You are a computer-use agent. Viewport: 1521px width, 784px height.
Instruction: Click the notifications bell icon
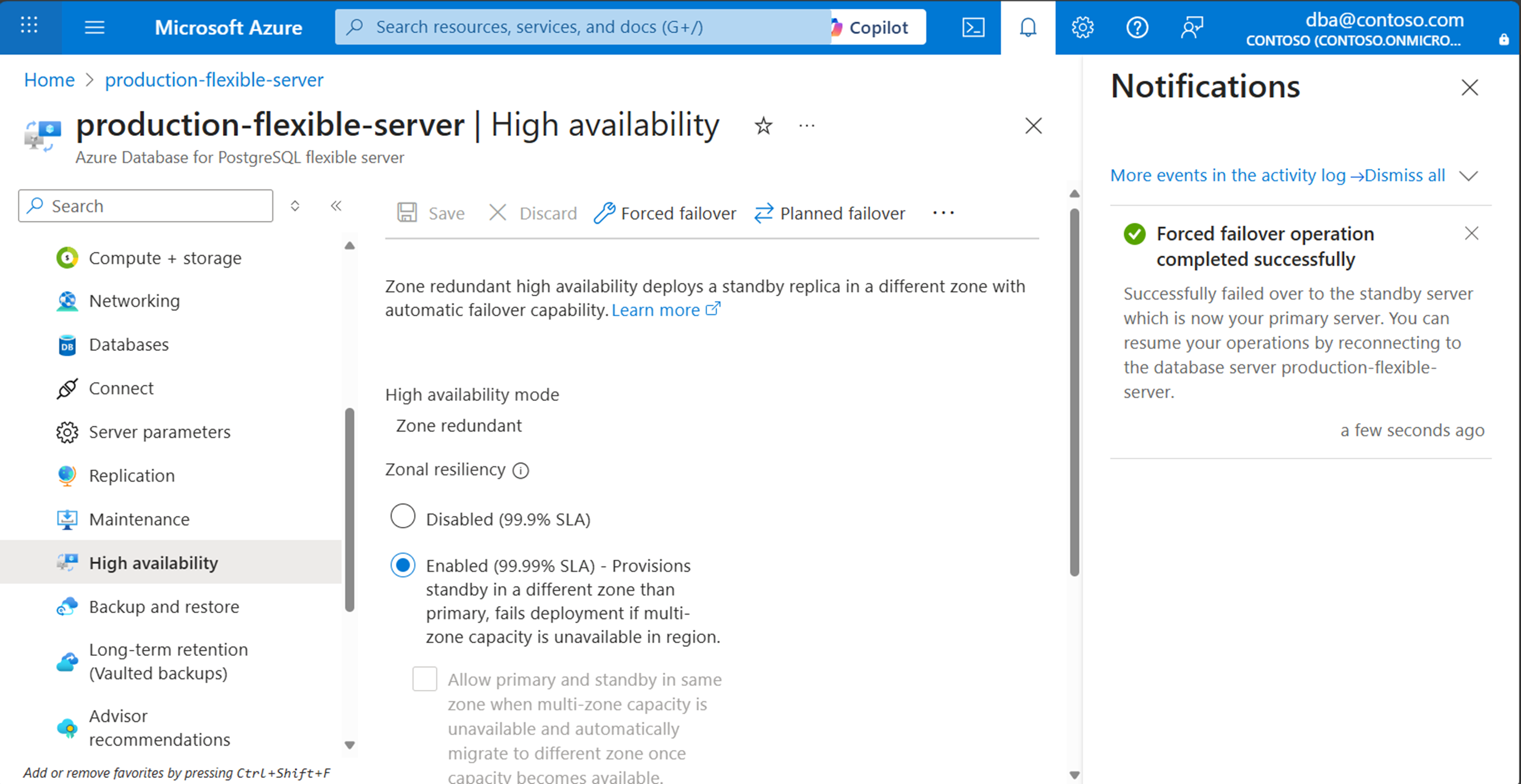coord(1028,27)
